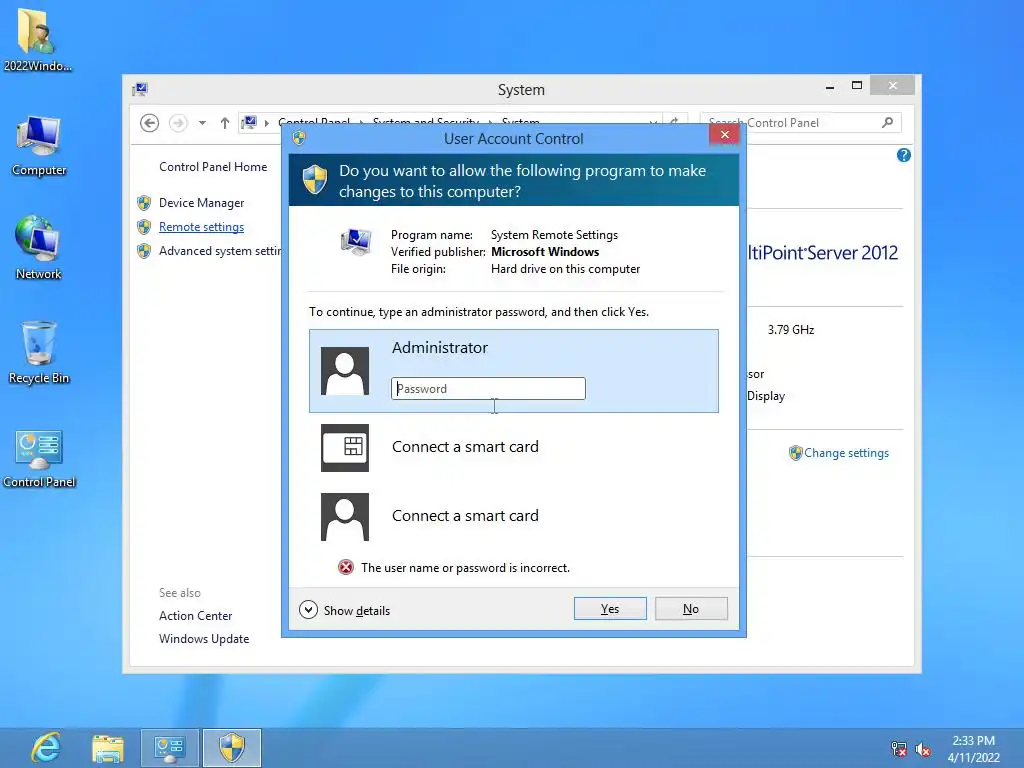Click the Administrator password field

488,389
